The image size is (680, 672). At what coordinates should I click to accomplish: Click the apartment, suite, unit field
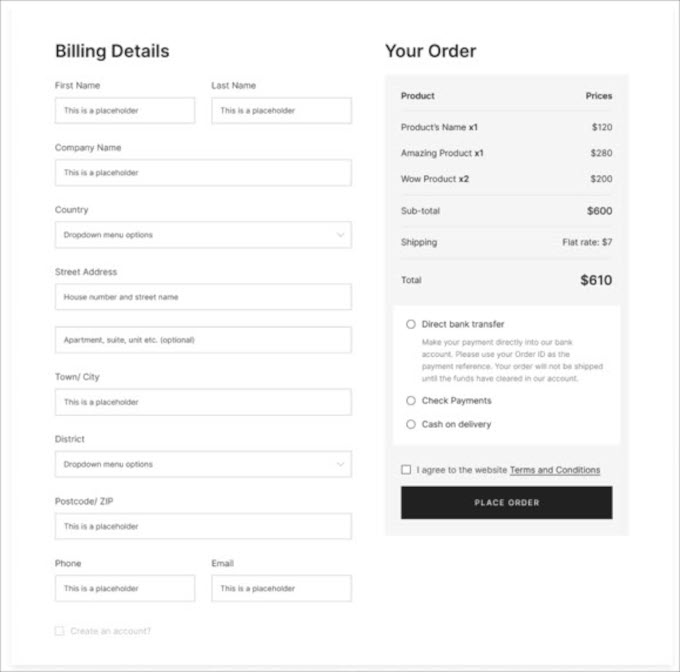click(x=203, y=340)
